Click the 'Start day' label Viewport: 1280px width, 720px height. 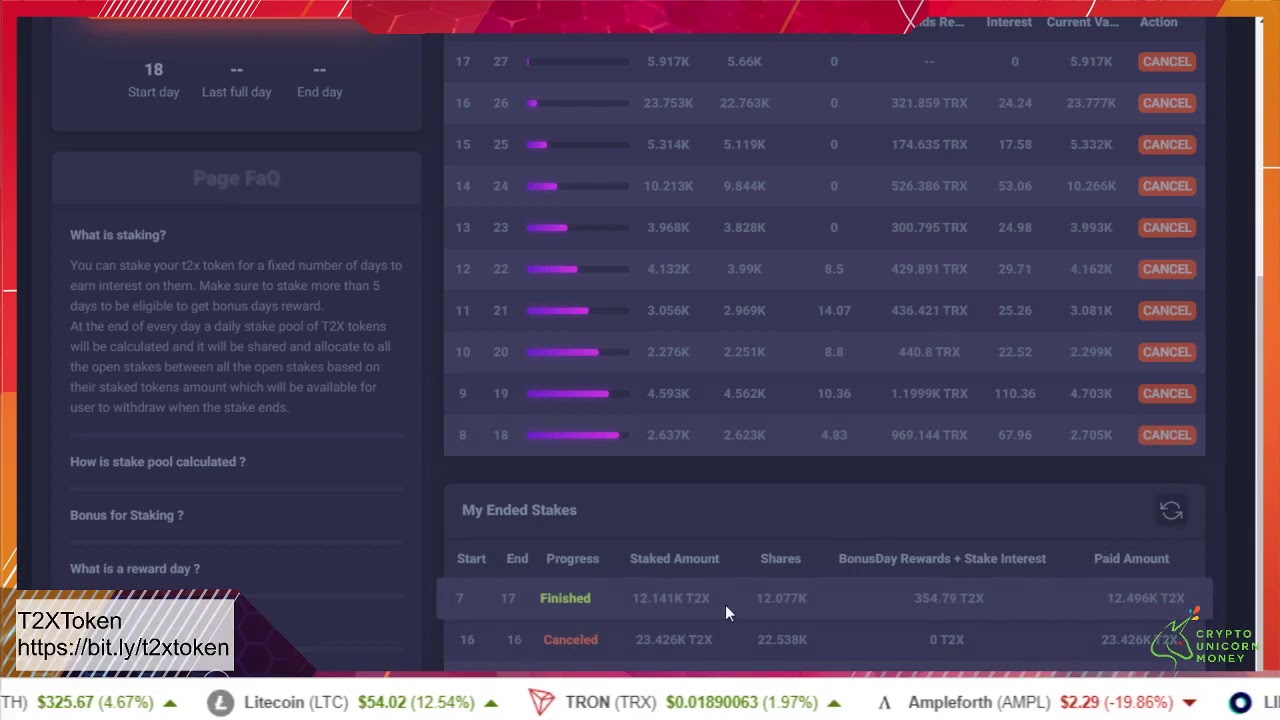(153, 92)
